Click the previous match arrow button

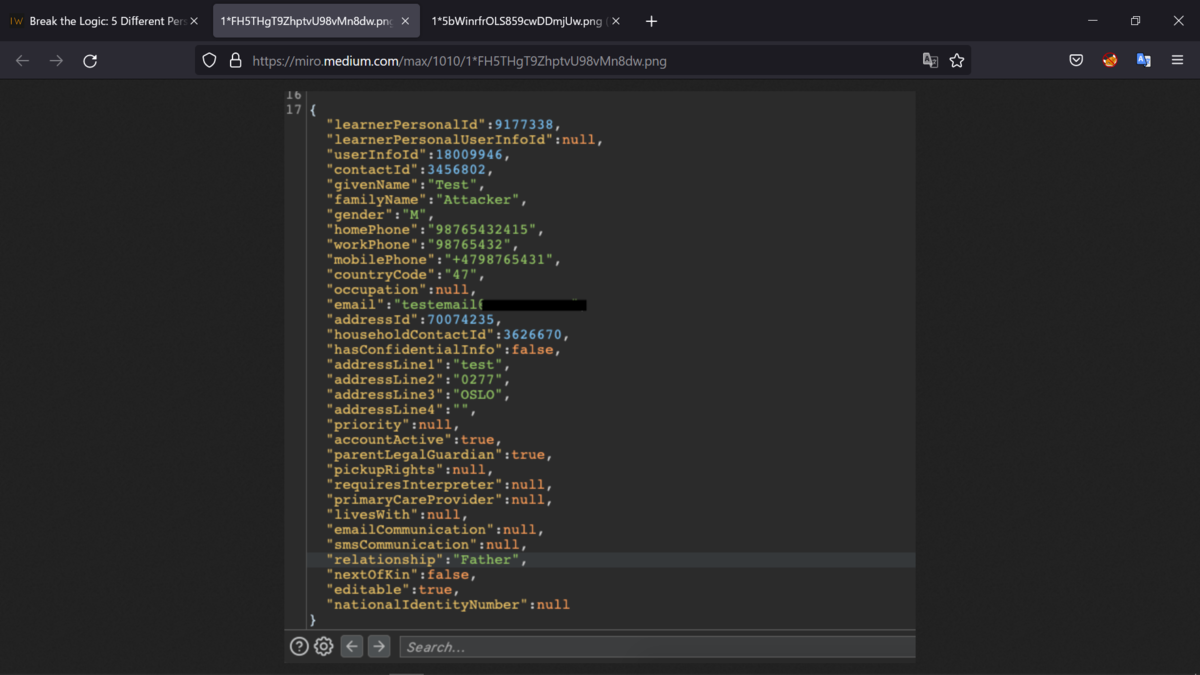click(352, 646)
